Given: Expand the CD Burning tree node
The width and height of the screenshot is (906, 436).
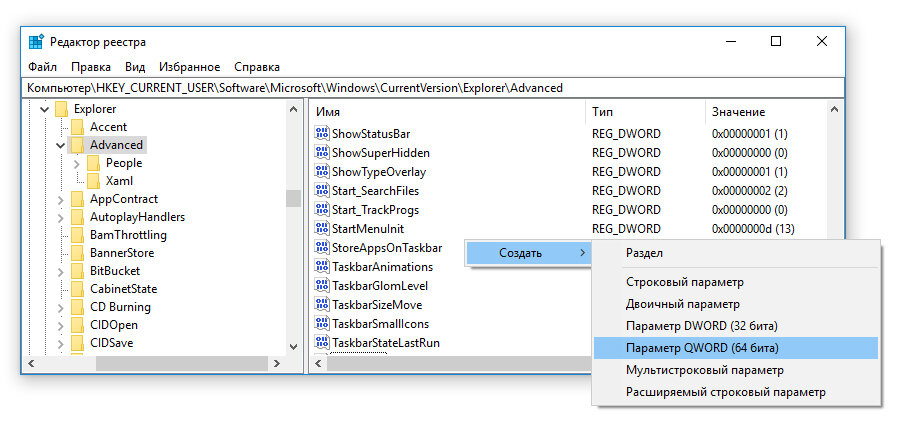Looking at the screenshot, I should 61,308.
